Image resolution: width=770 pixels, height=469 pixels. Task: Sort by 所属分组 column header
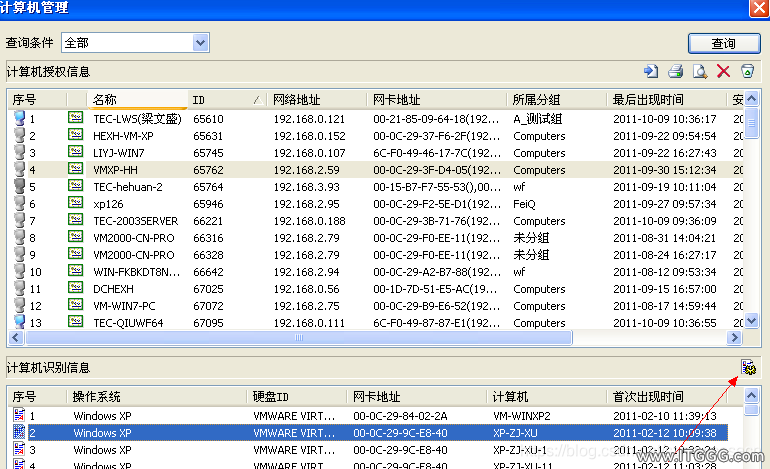click(x=556, y=100)
